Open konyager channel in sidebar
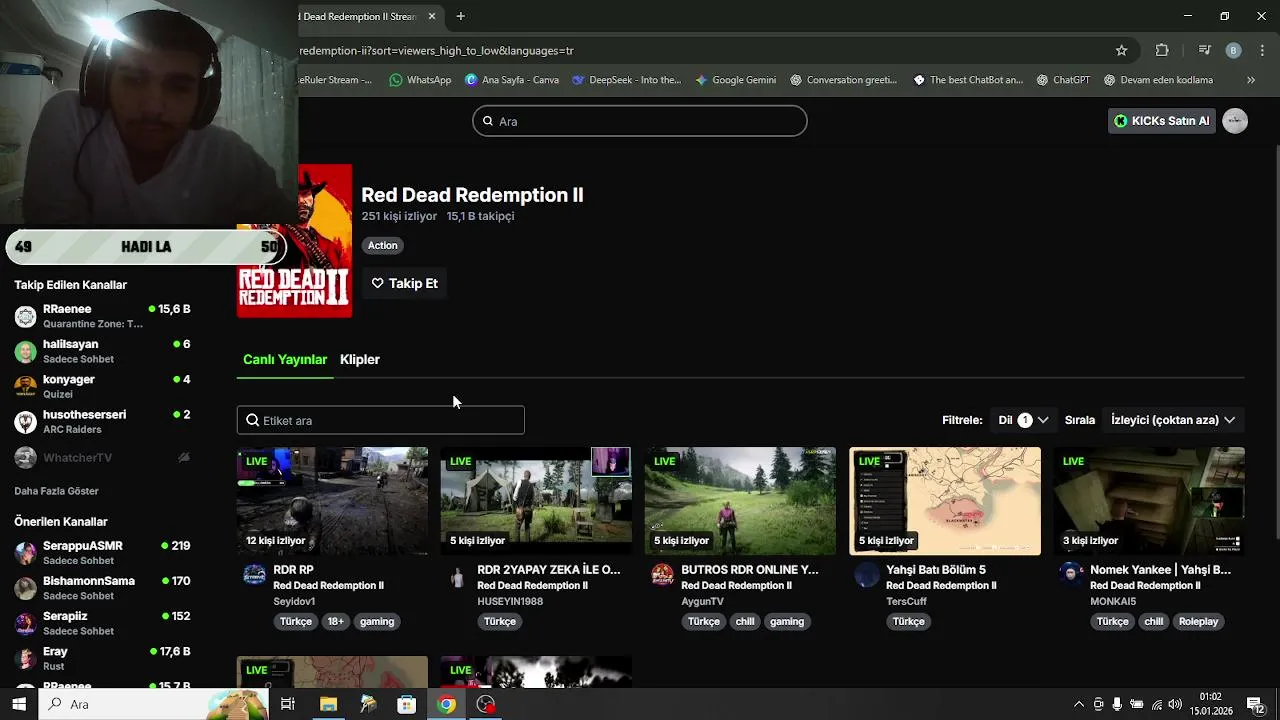This screenshot has width=1280, height=720. click(x=102, y=386)
